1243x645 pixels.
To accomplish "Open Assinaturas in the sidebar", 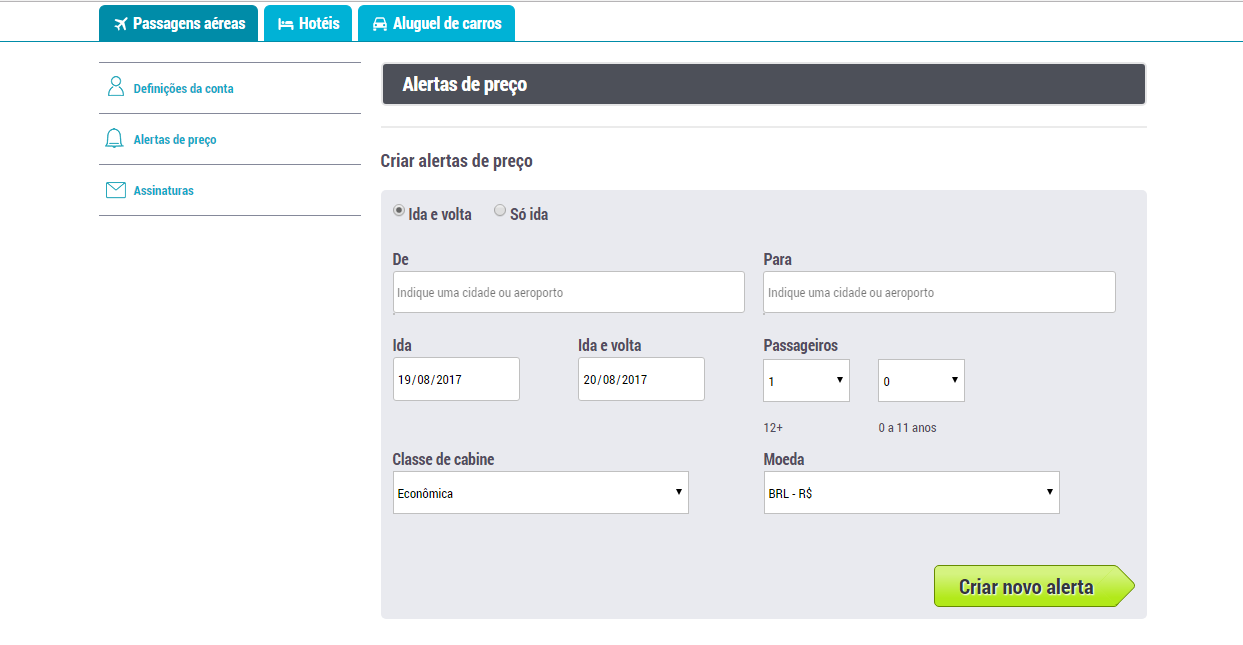I will 165,189.
